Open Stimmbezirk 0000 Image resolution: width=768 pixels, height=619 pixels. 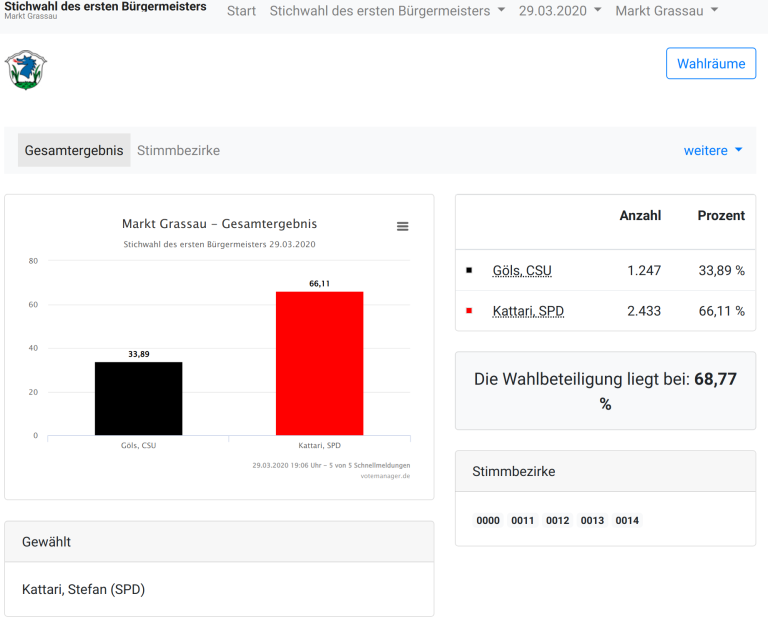tap(488, 521)
